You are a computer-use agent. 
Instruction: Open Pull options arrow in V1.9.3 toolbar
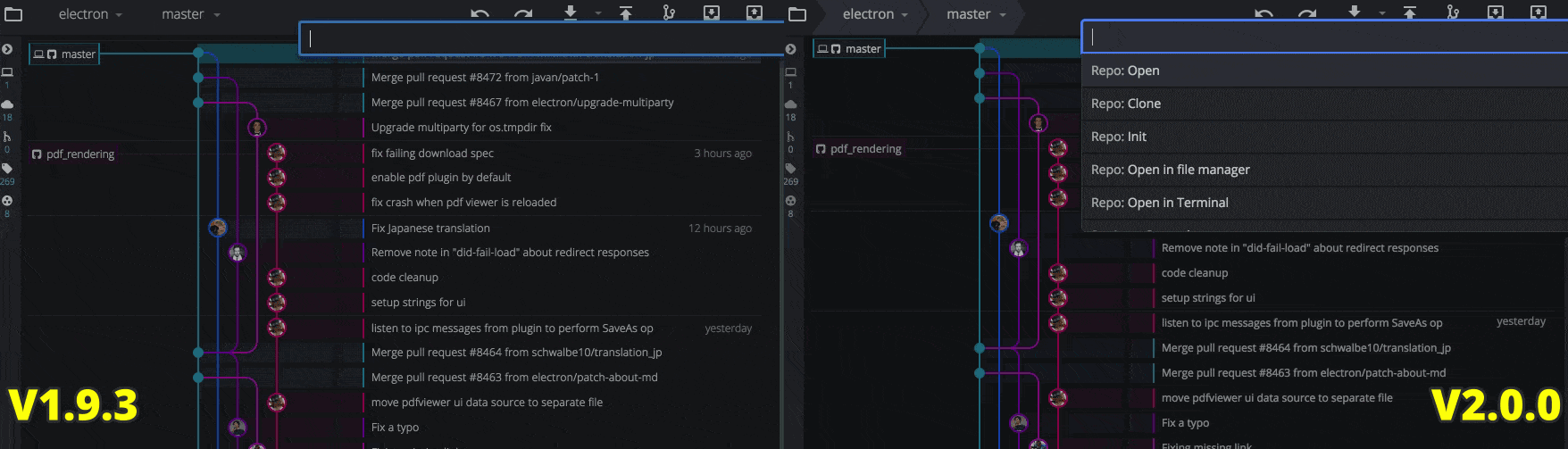(x=597, y=14)
